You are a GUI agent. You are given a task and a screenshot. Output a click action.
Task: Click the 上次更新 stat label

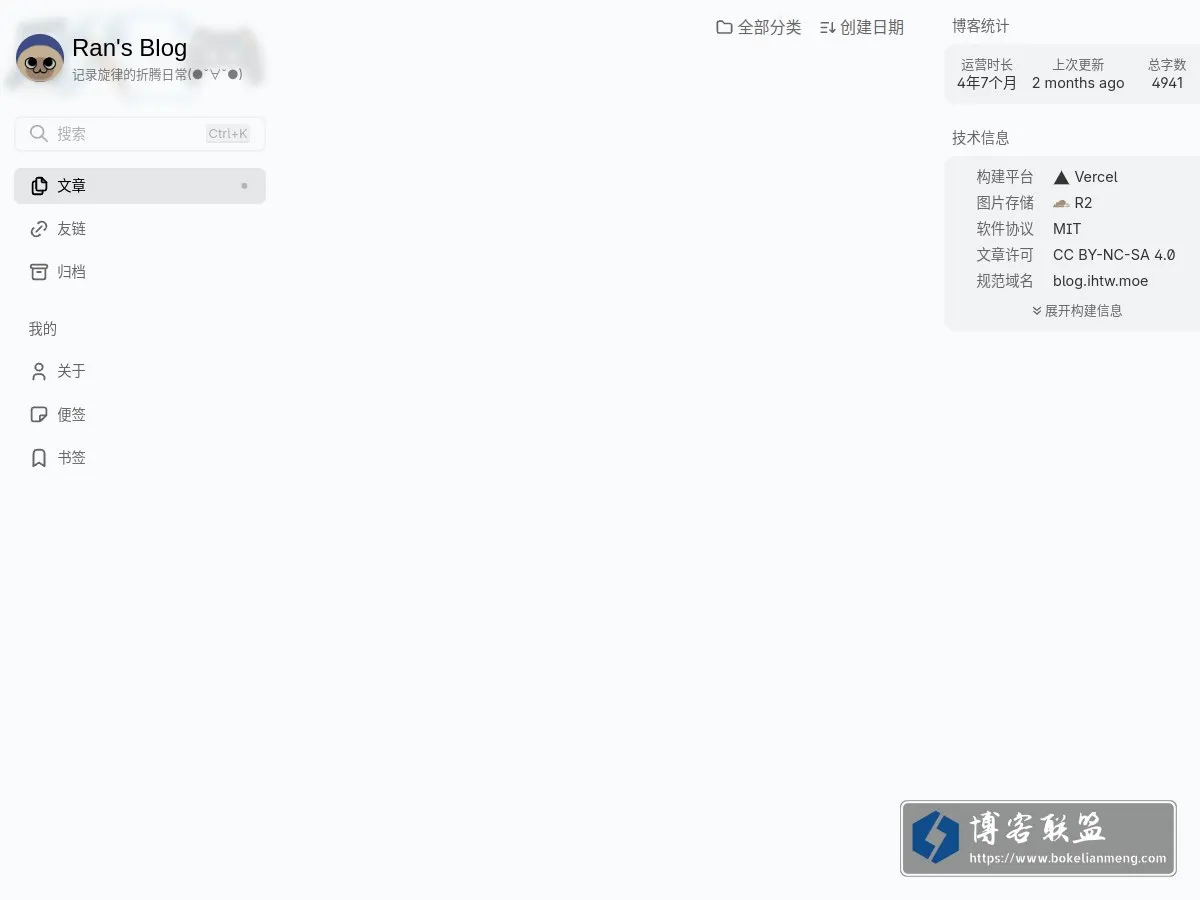click(x=1078, y=65)
